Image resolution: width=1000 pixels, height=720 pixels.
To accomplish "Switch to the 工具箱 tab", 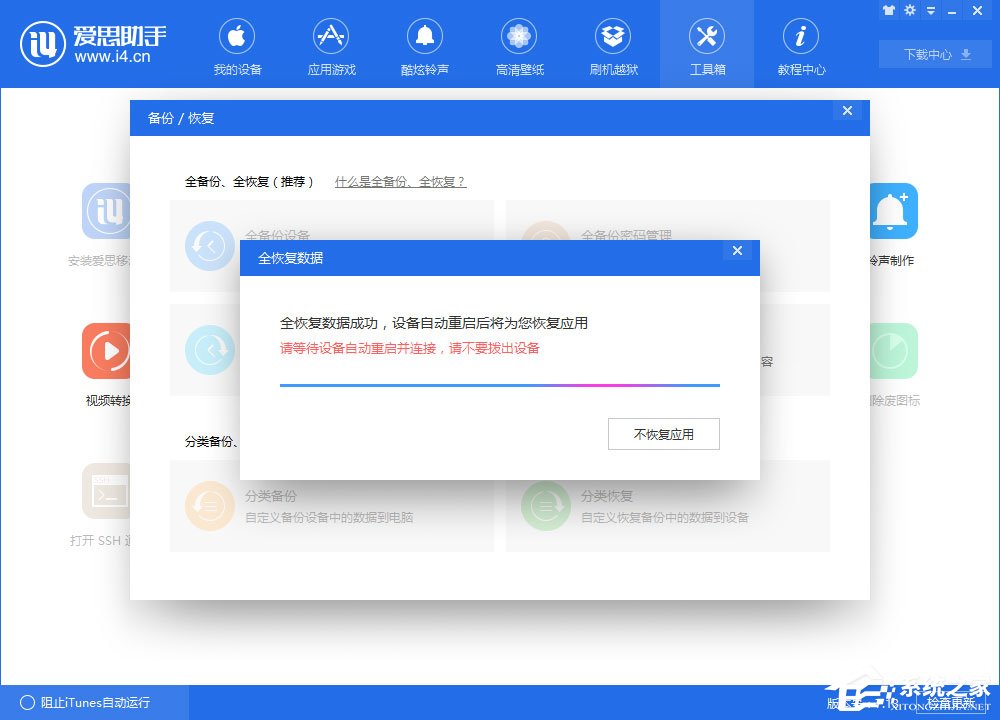I will click(x=707, y=36).
